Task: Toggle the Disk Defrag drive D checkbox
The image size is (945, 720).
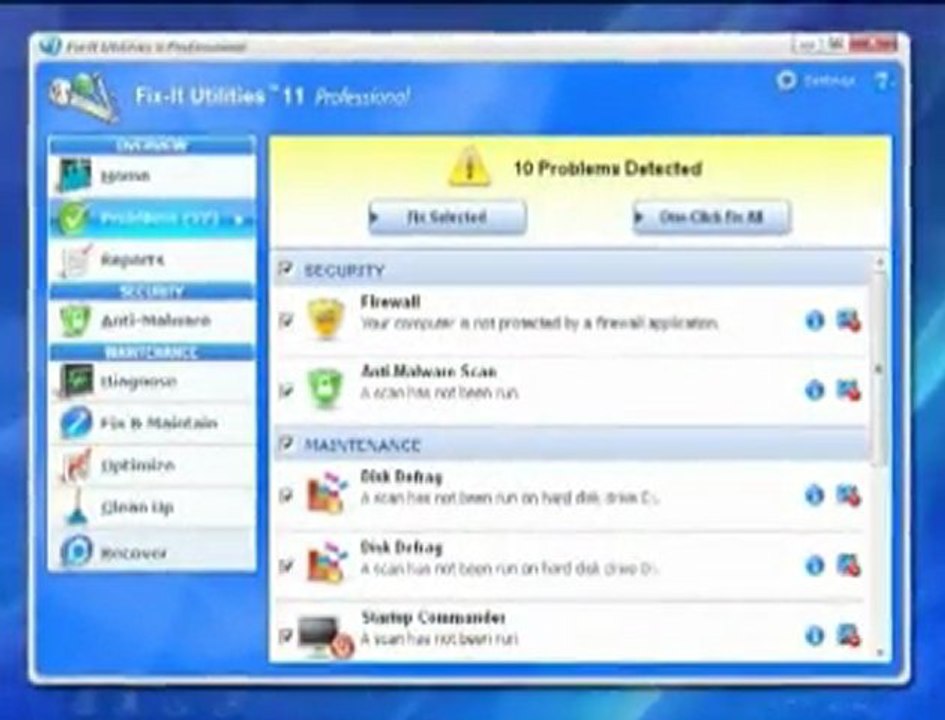Action: tap(286, 566)
